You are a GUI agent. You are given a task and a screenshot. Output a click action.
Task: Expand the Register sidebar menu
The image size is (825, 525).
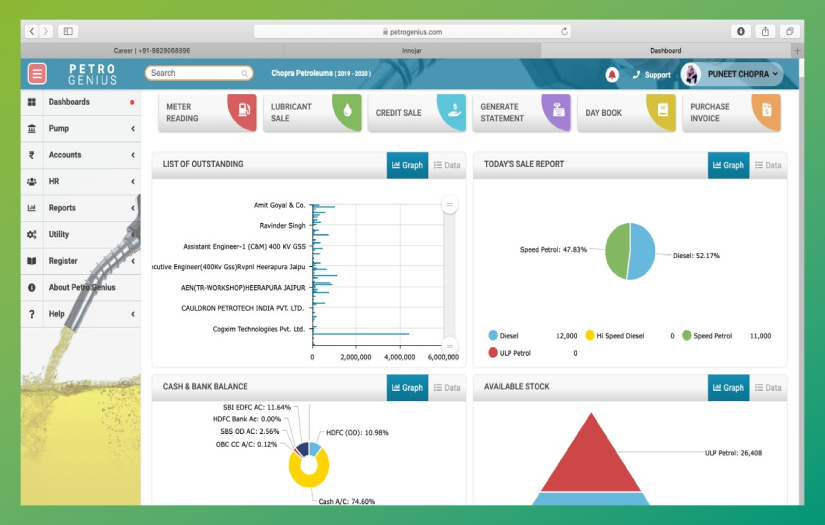point(81,261)
